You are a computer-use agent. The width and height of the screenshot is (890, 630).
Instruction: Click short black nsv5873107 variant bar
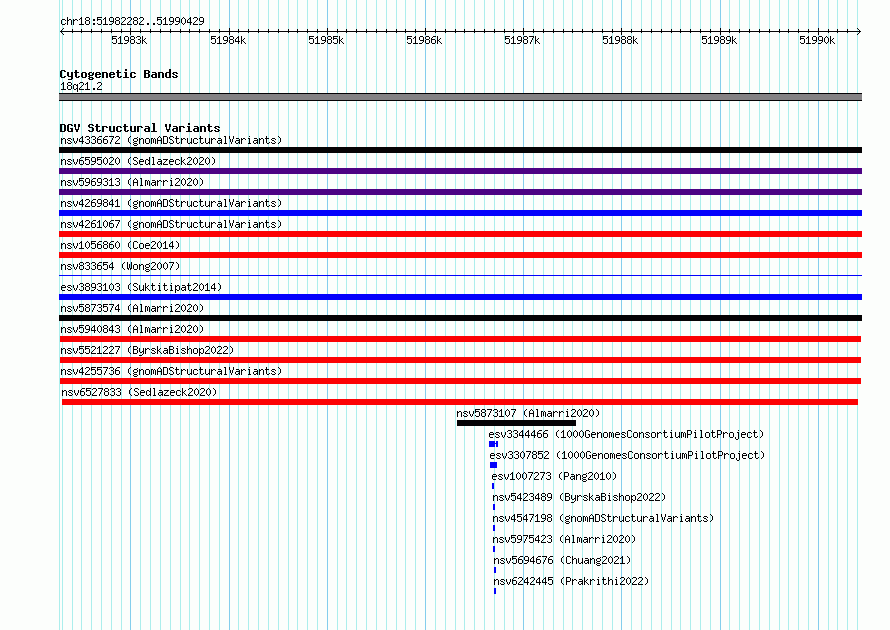(516, 423)
